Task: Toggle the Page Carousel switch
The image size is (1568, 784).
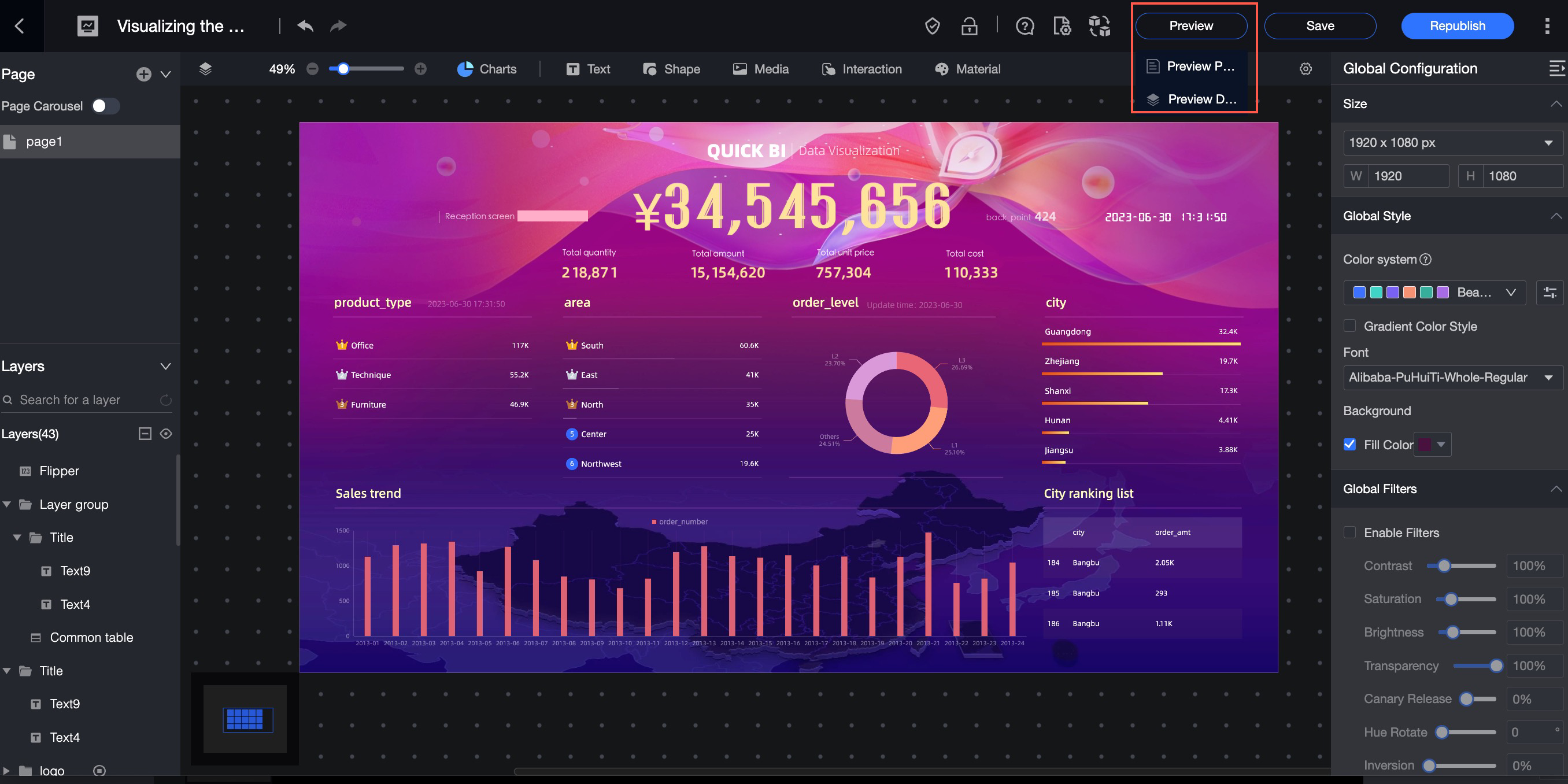Action: point(105,106)
